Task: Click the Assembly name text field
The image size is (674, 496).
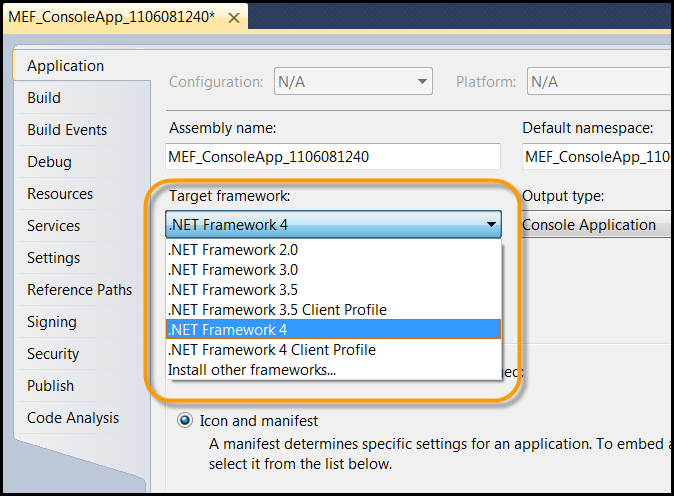Action: [333, 157]
